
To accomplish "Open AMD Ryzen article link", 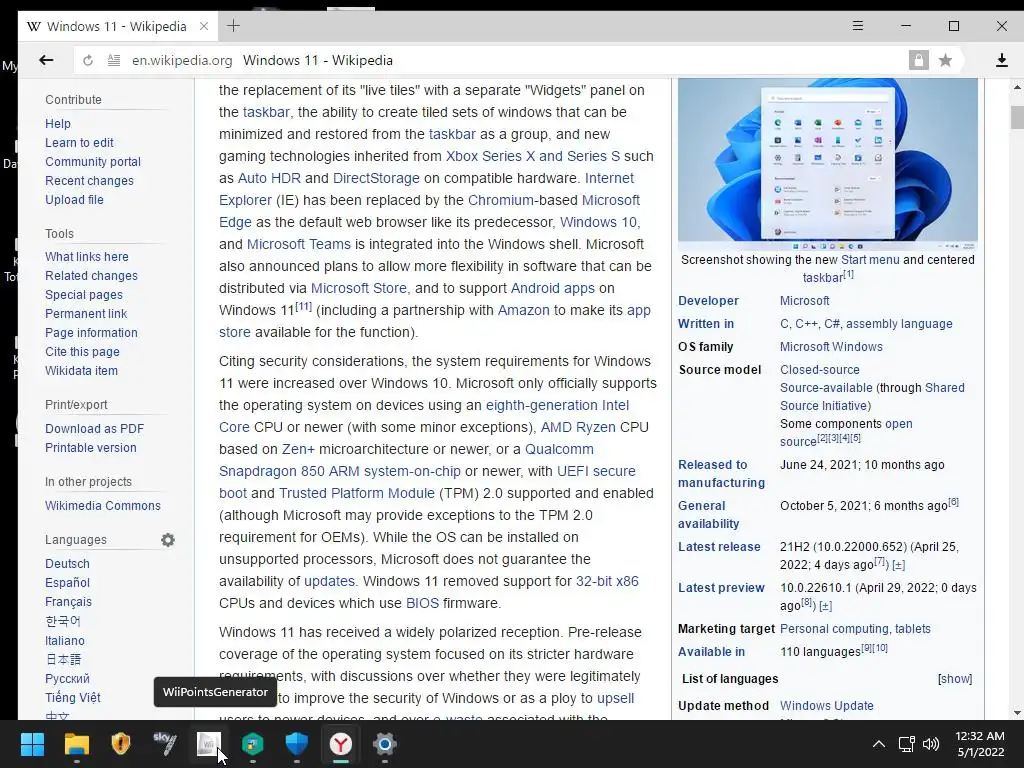I will pyautogui.click(x=578, y=427).
